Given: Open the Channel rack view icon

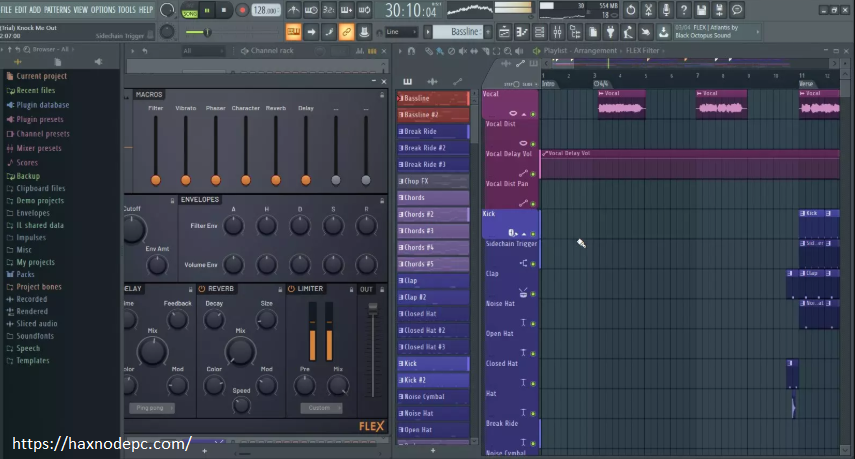Looking at the screenshot, I should click(x=539, y=32).
